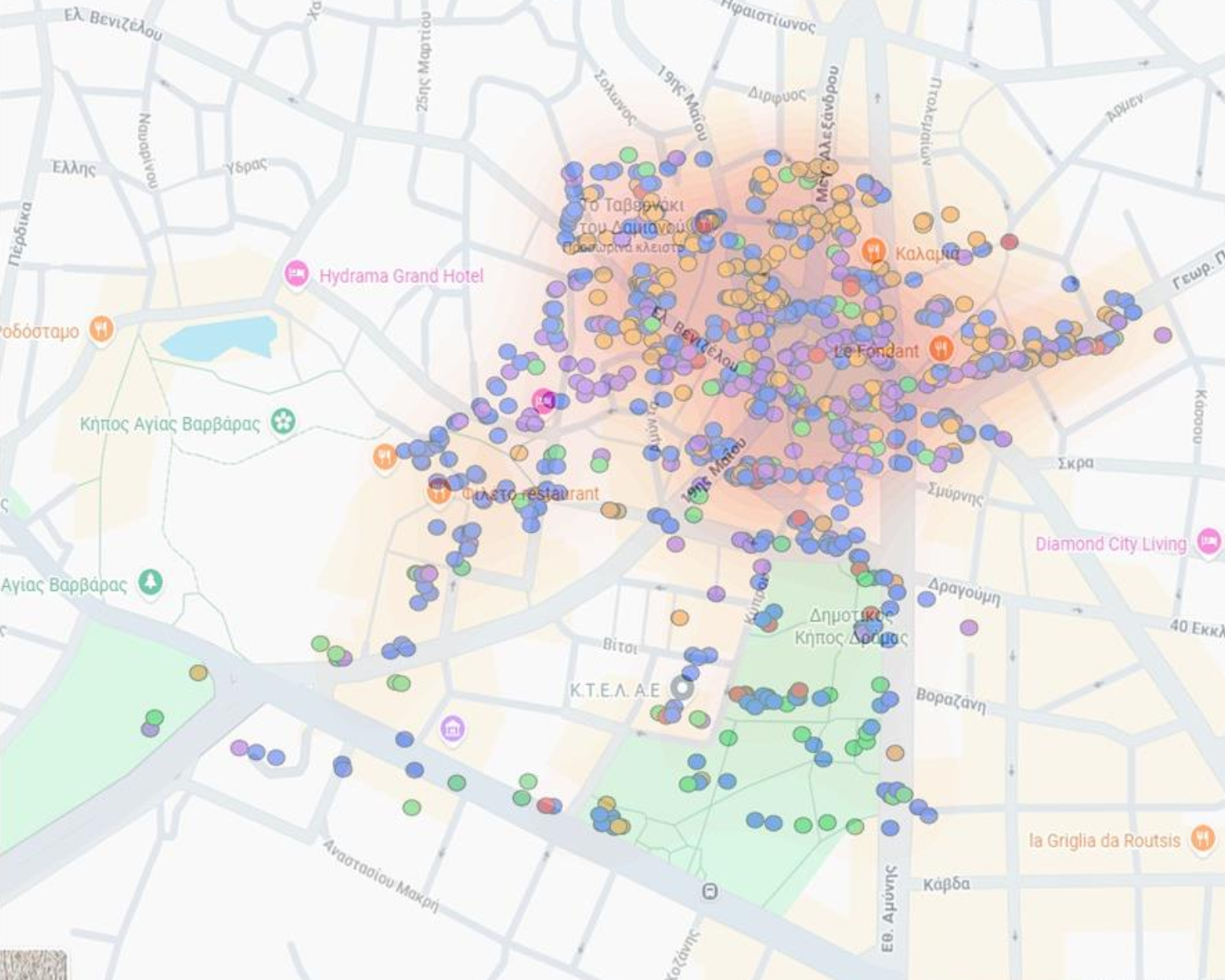Click the Κ.Τ.Ε.Λ. Α.Ε station marker

[683, 688]
